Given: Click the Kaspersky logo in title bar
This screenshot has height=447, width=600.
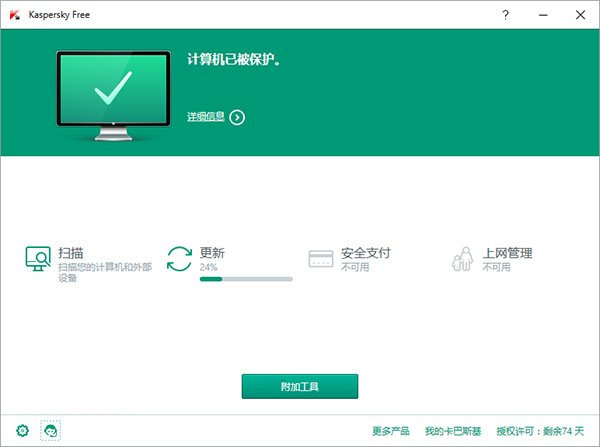Looking at the screenshot, I should pos(14,14).
